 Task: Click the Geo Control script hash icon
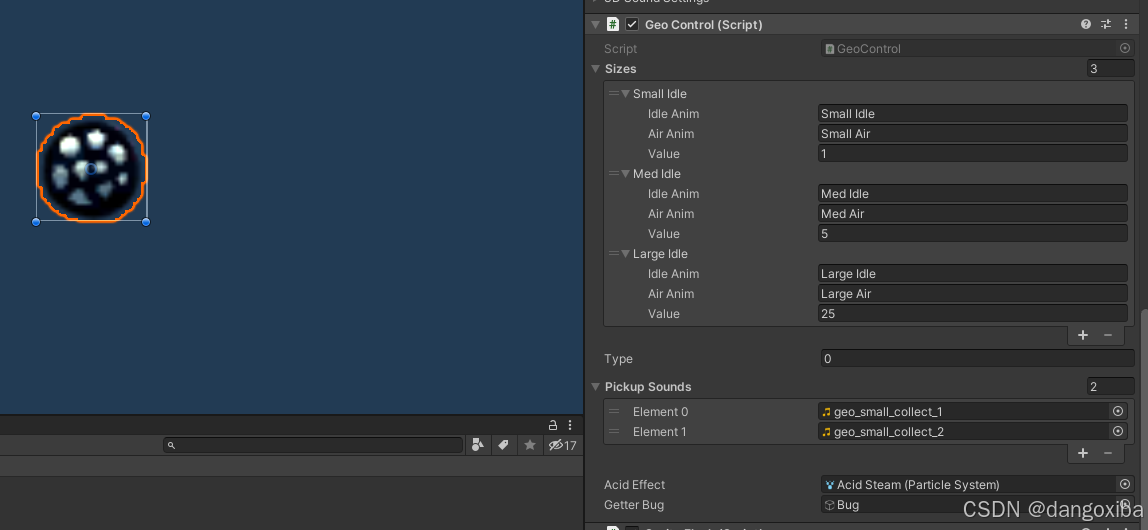tap(613, 24)
